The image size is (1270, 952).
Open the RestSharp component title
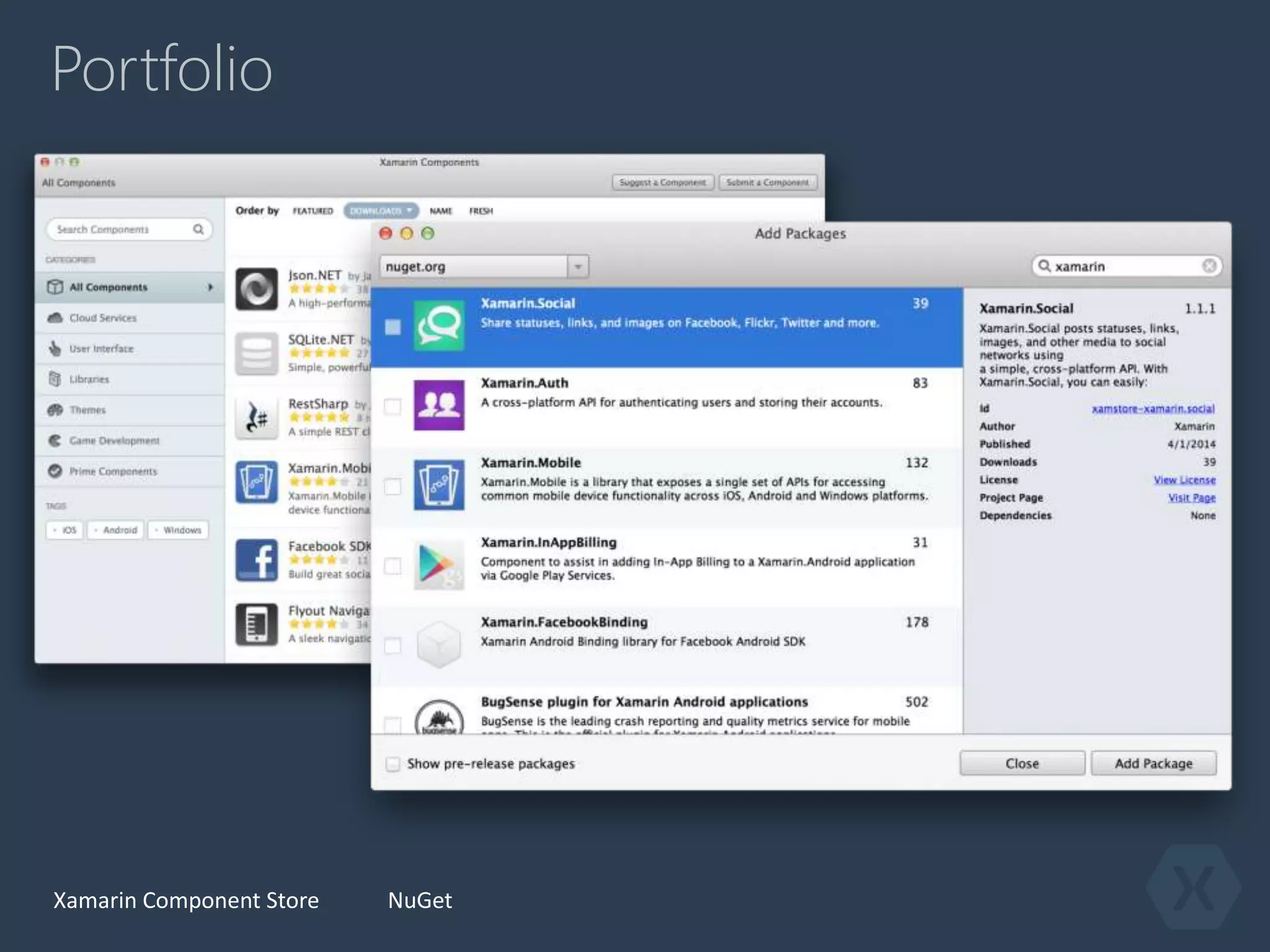318,403
